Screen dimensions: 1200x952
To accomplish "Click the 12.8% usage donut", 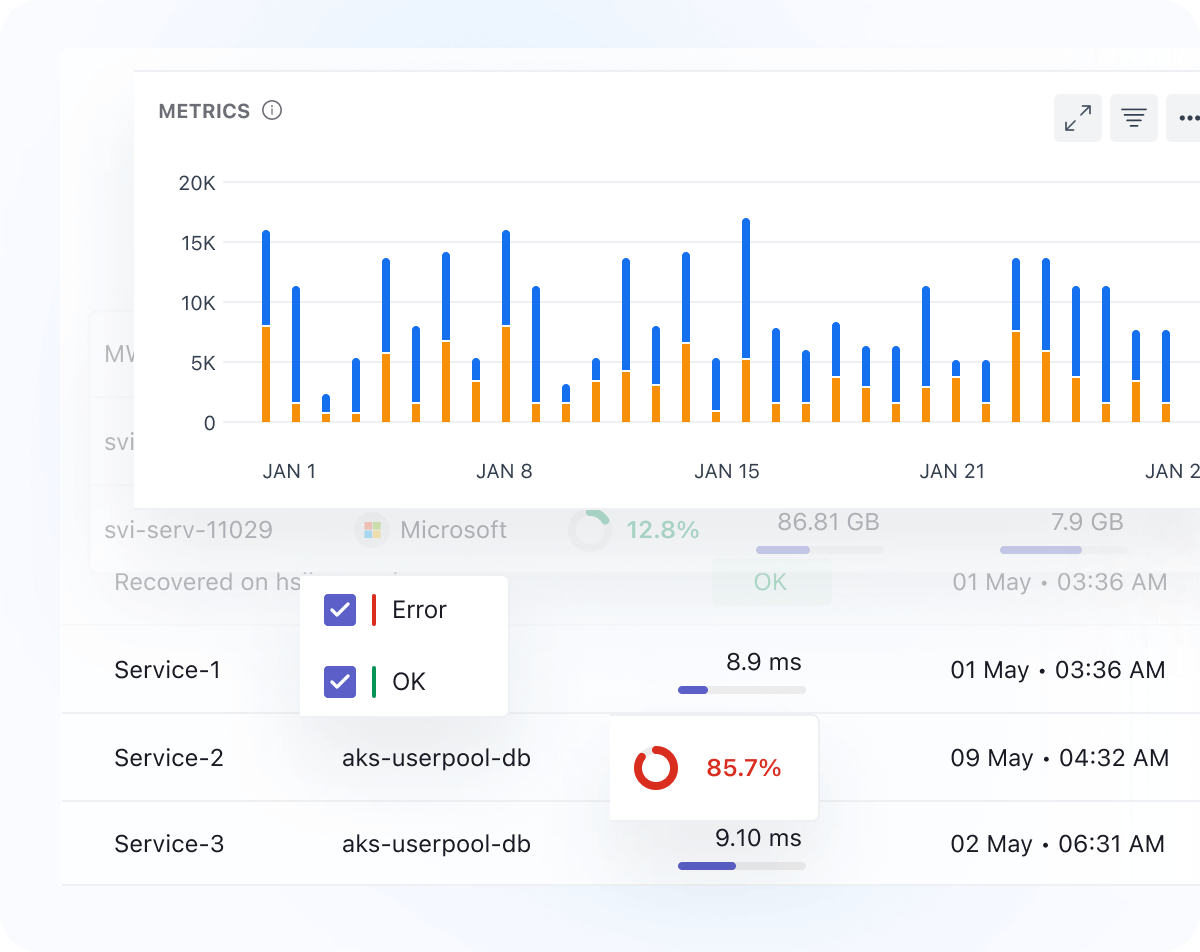I will pyautogui.click(x=590, y=530).
